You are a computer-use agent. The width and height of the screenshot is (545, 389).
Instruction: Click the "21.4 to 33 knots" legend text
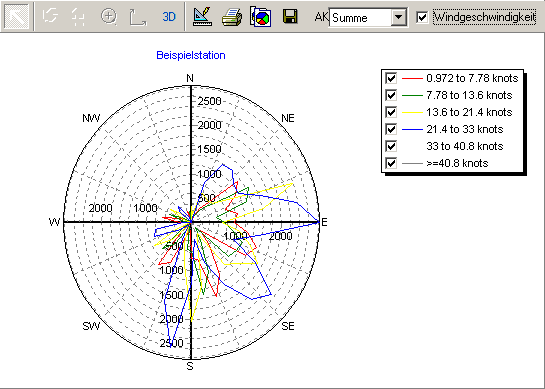tap(465, 129)
